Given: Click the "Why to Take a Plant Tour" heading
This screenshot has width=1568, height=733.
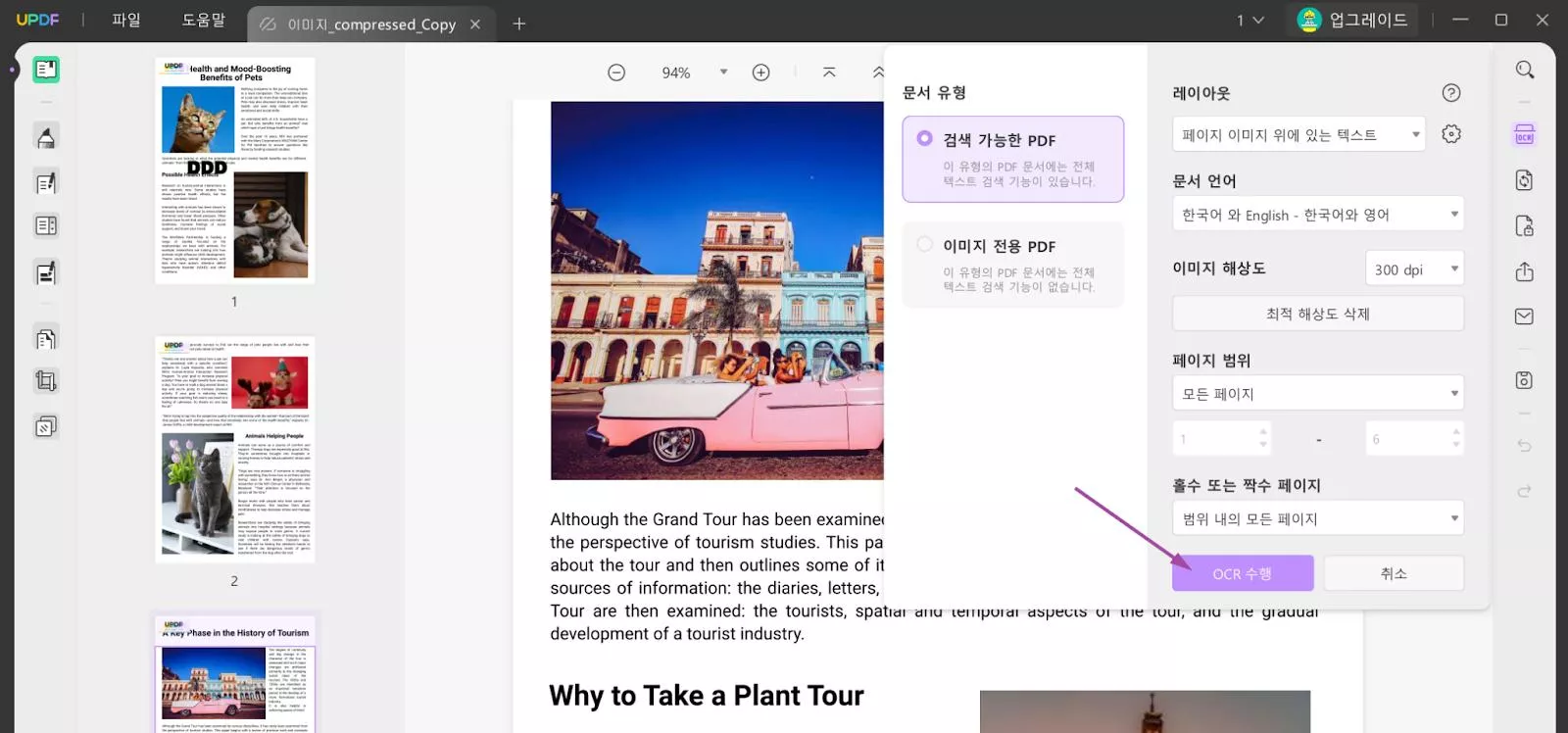Looking at the screenshot, I should click(706, 696).
